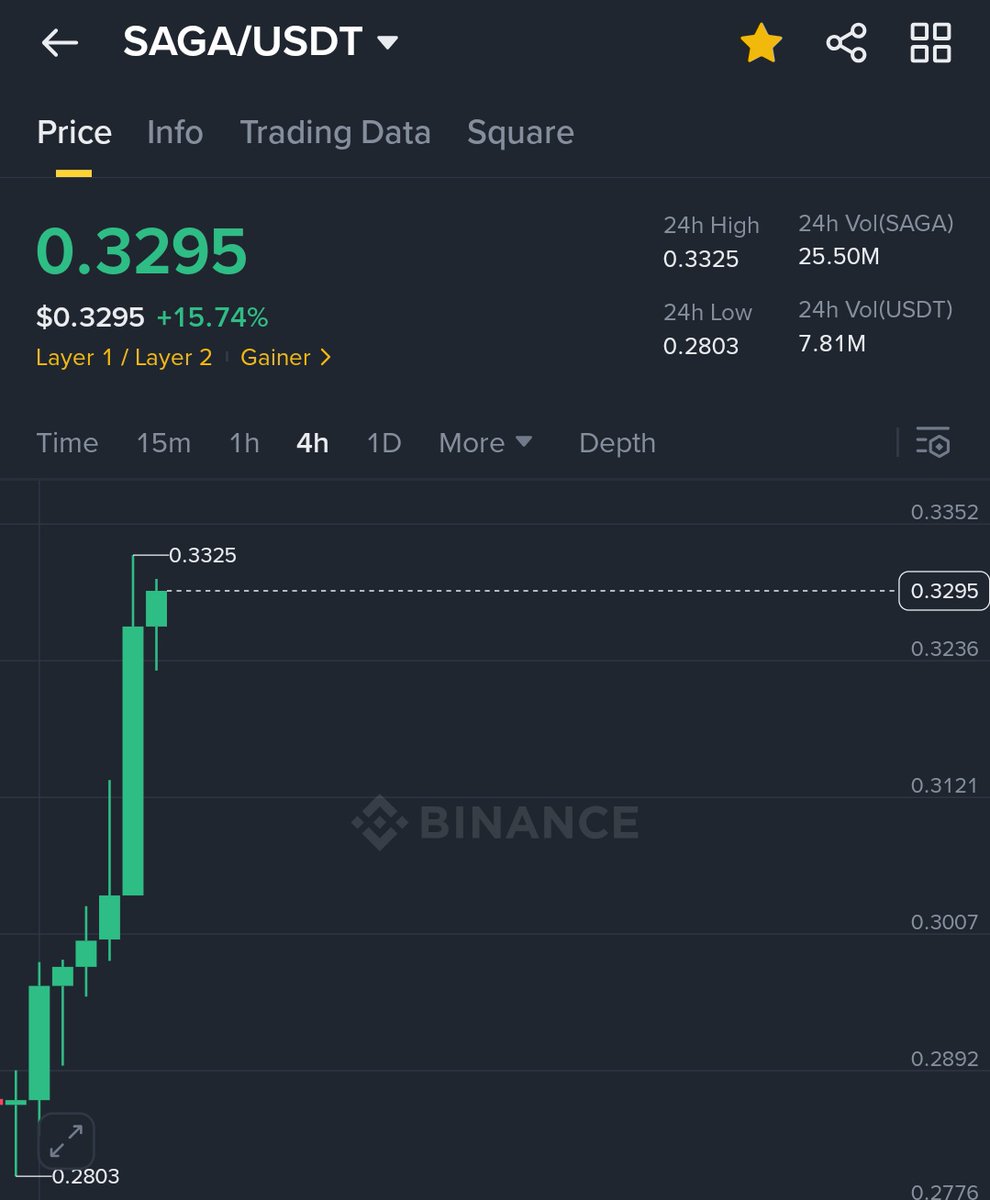Click the 0.3121 axis price label
This screenshot has width=990, height=1200.
tap(944, 786)
